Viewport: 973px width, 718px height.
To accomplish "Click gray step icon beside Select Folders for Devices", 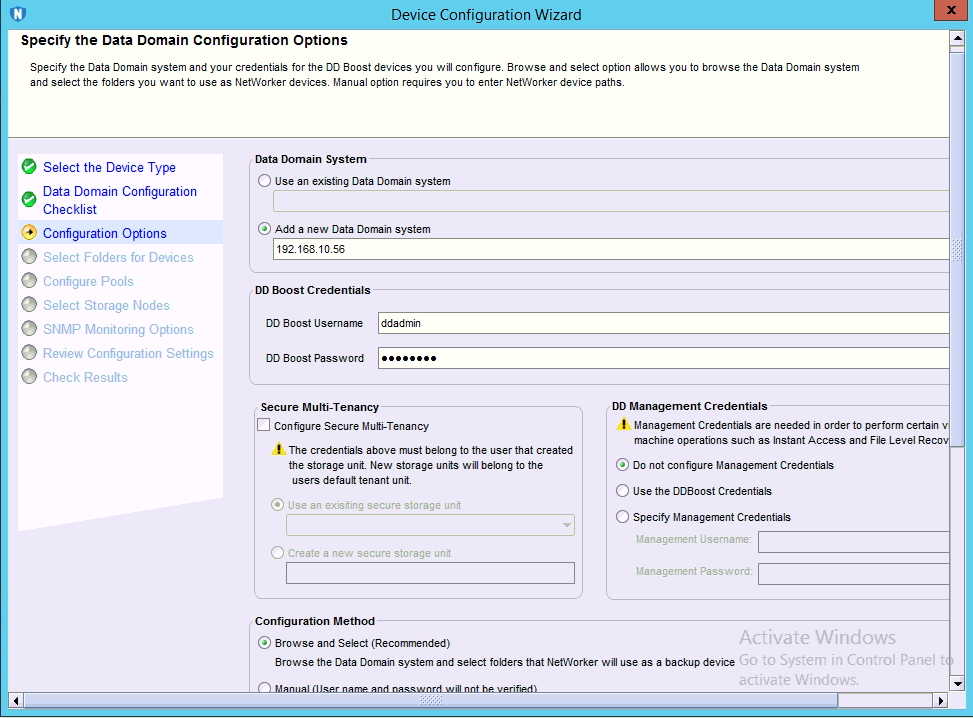I will [x=29, y=257].
